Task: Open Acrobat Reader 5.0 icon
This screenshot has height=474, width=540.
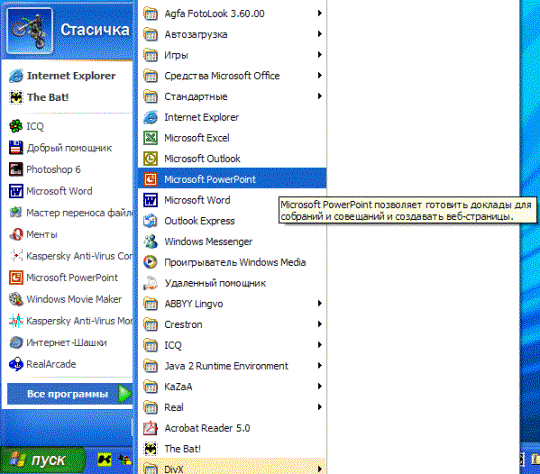Action: [x=150, y=428]
